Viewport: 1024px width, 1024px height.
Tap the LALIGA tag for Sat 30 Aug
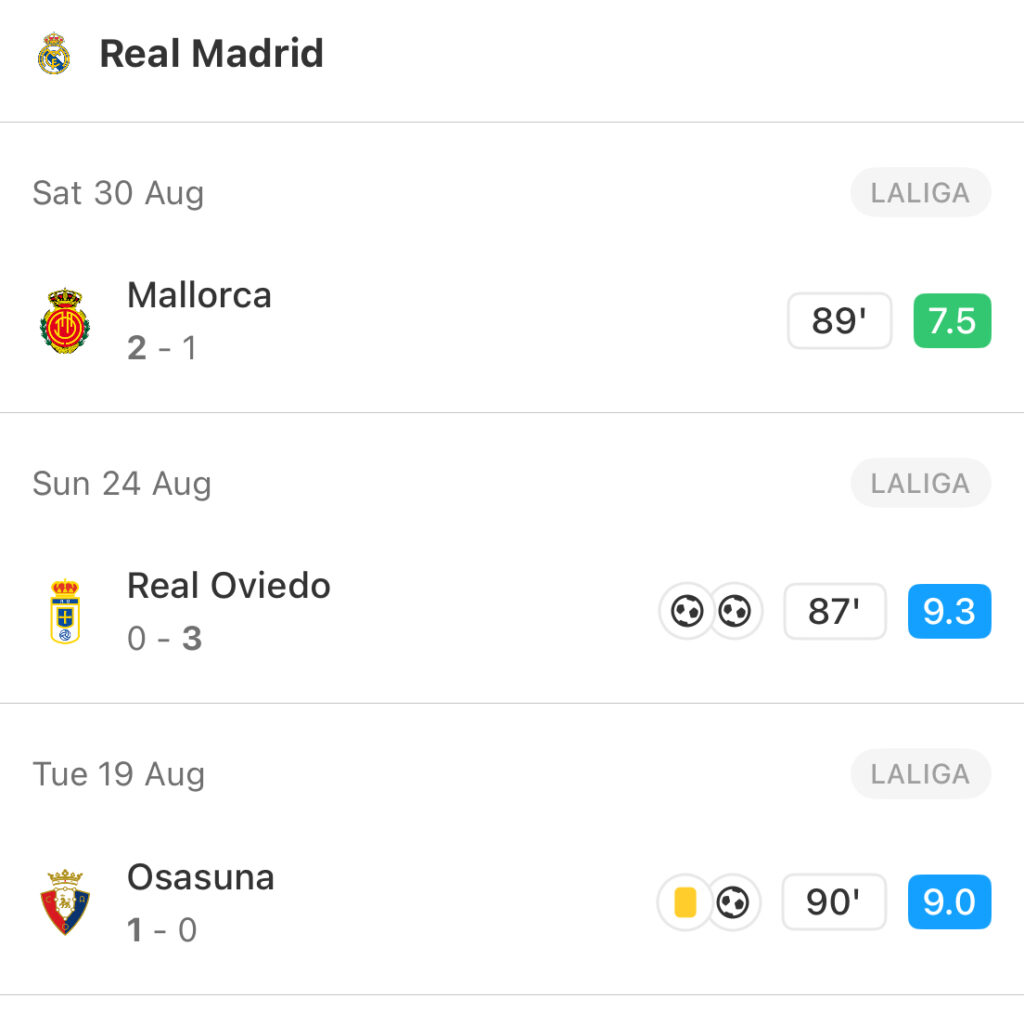[x=921, y=193]
